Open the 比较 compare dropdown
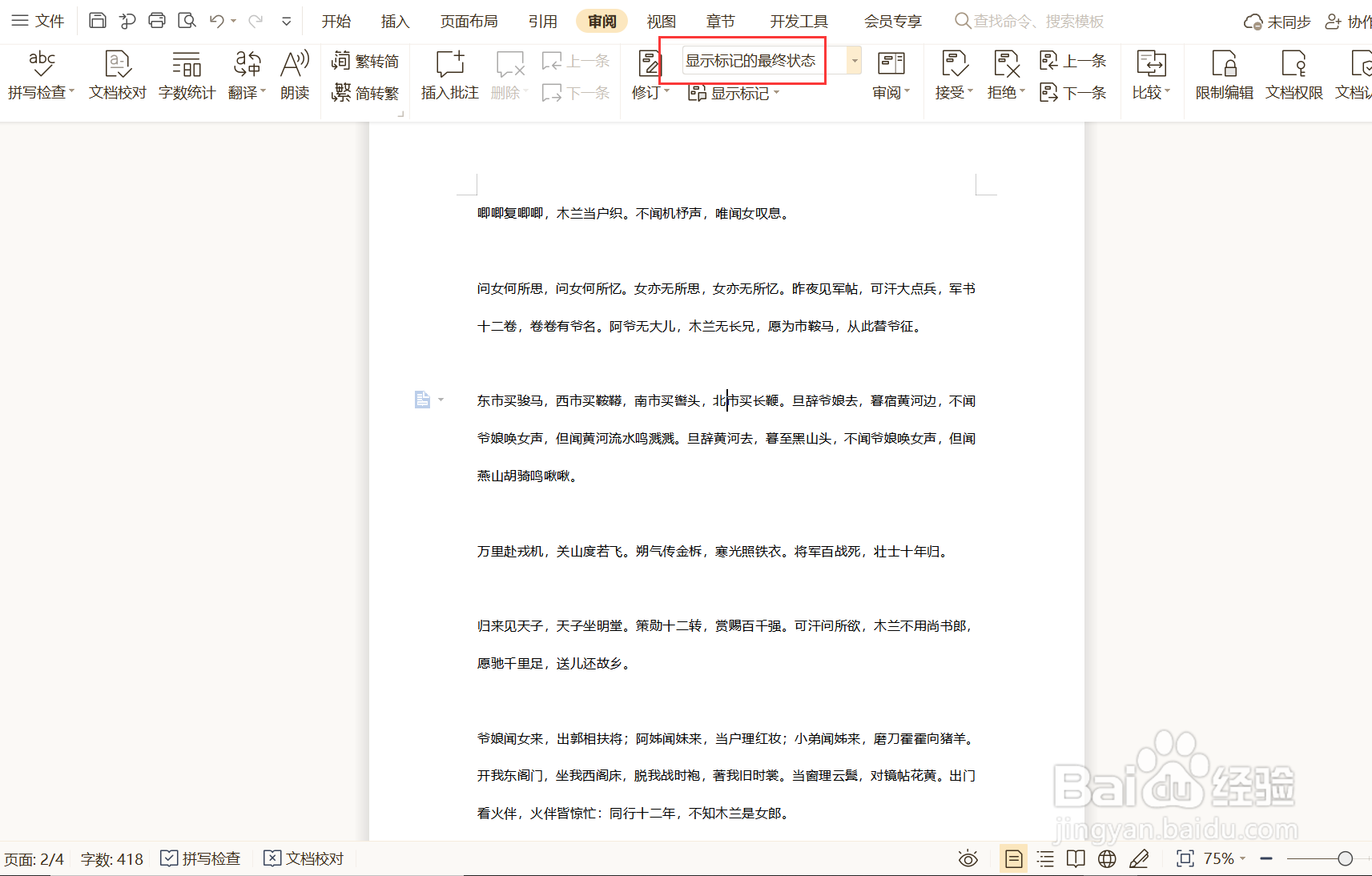This screenshot has height=876, width=1372. 1151,76
